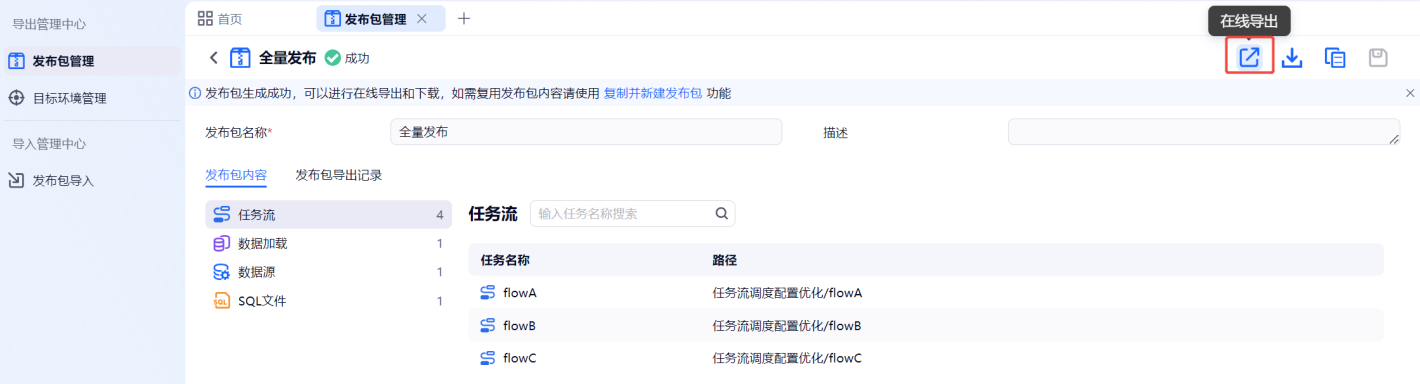The height and width of the screenshot is (384, 1420).
Task: Select the 发布包导出记录 tab
Action: (x=339, y=175)
